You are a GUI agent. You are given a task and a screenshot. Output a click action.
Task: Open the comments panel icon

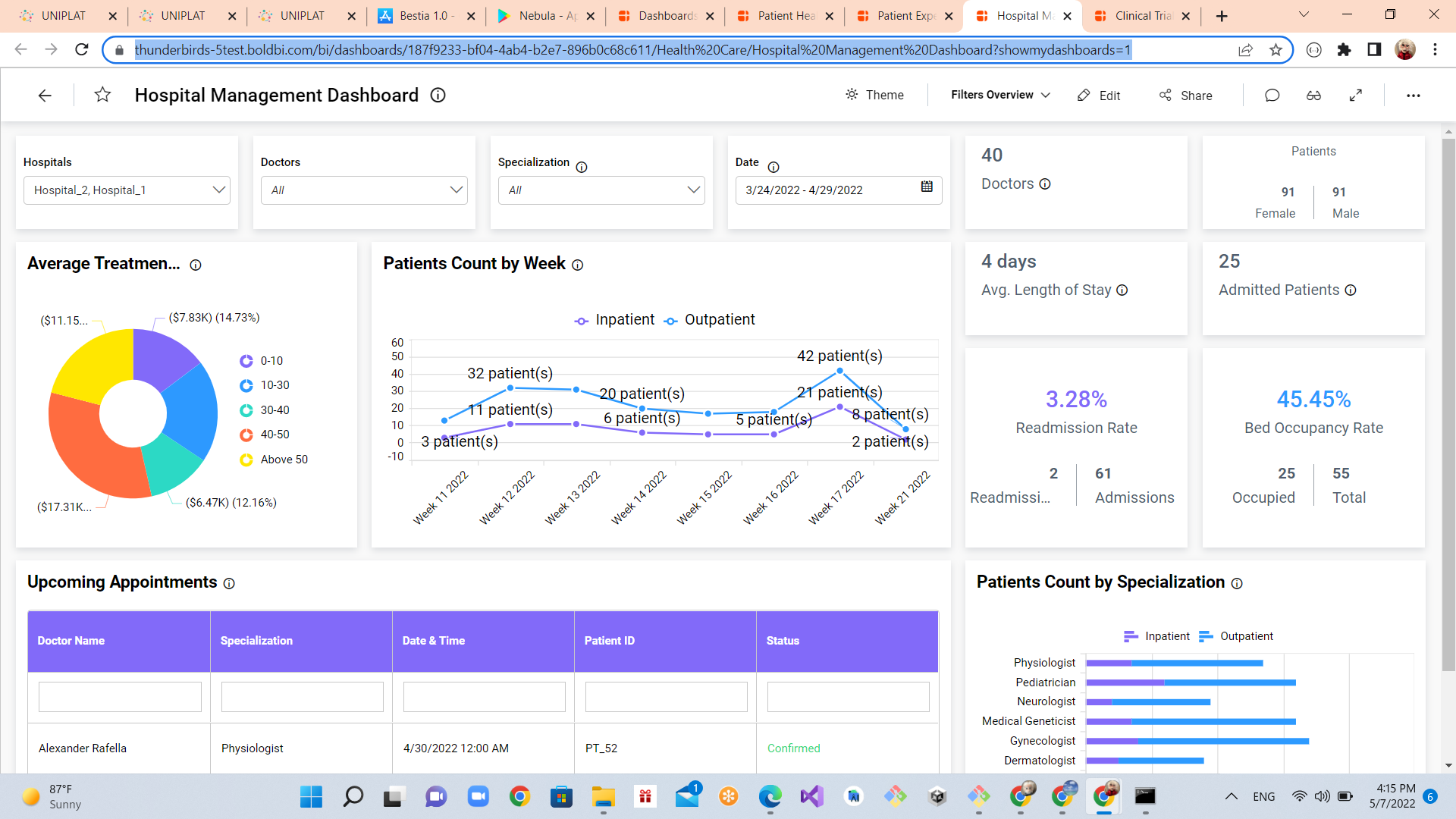(1272, 96)
